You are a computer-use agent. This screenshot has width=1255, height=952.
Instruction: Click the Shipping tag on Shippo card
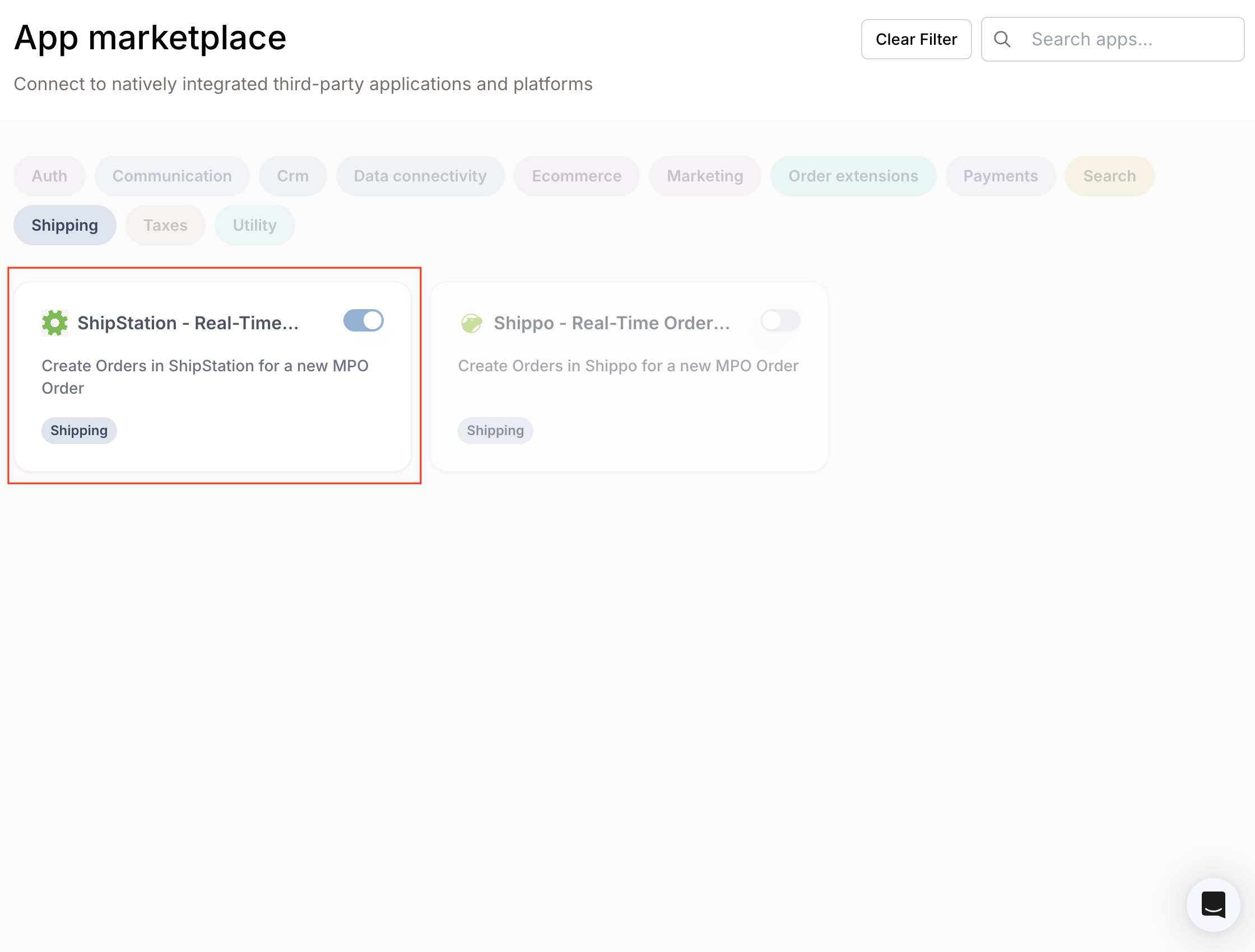495,430
